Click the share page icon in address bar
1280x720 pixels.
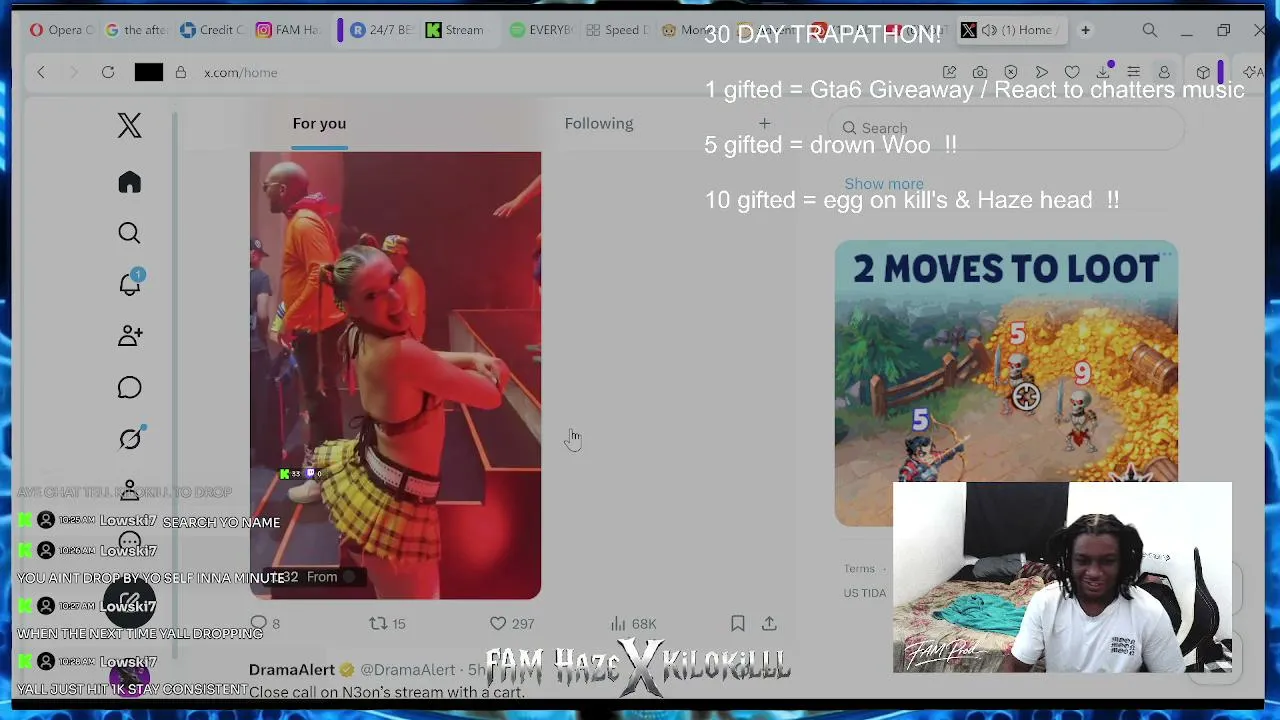coord(949,72)
